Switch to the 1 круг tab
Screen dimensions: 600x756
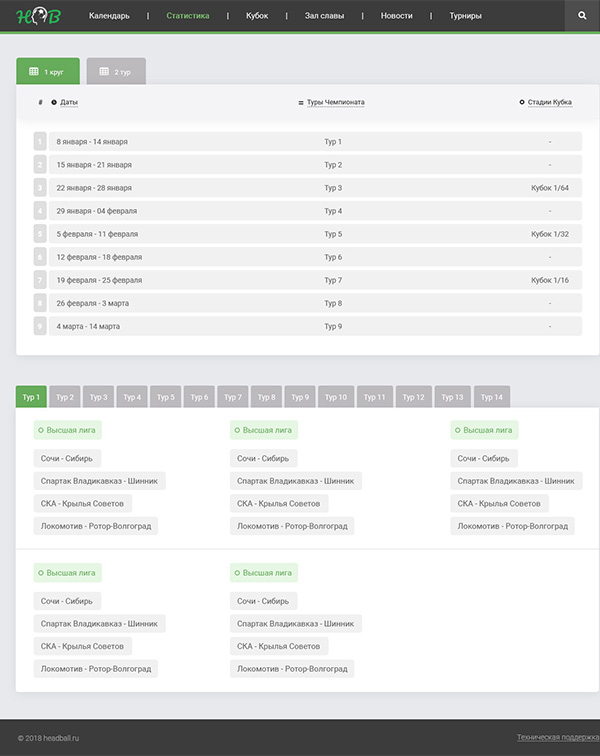pos(48,71)
